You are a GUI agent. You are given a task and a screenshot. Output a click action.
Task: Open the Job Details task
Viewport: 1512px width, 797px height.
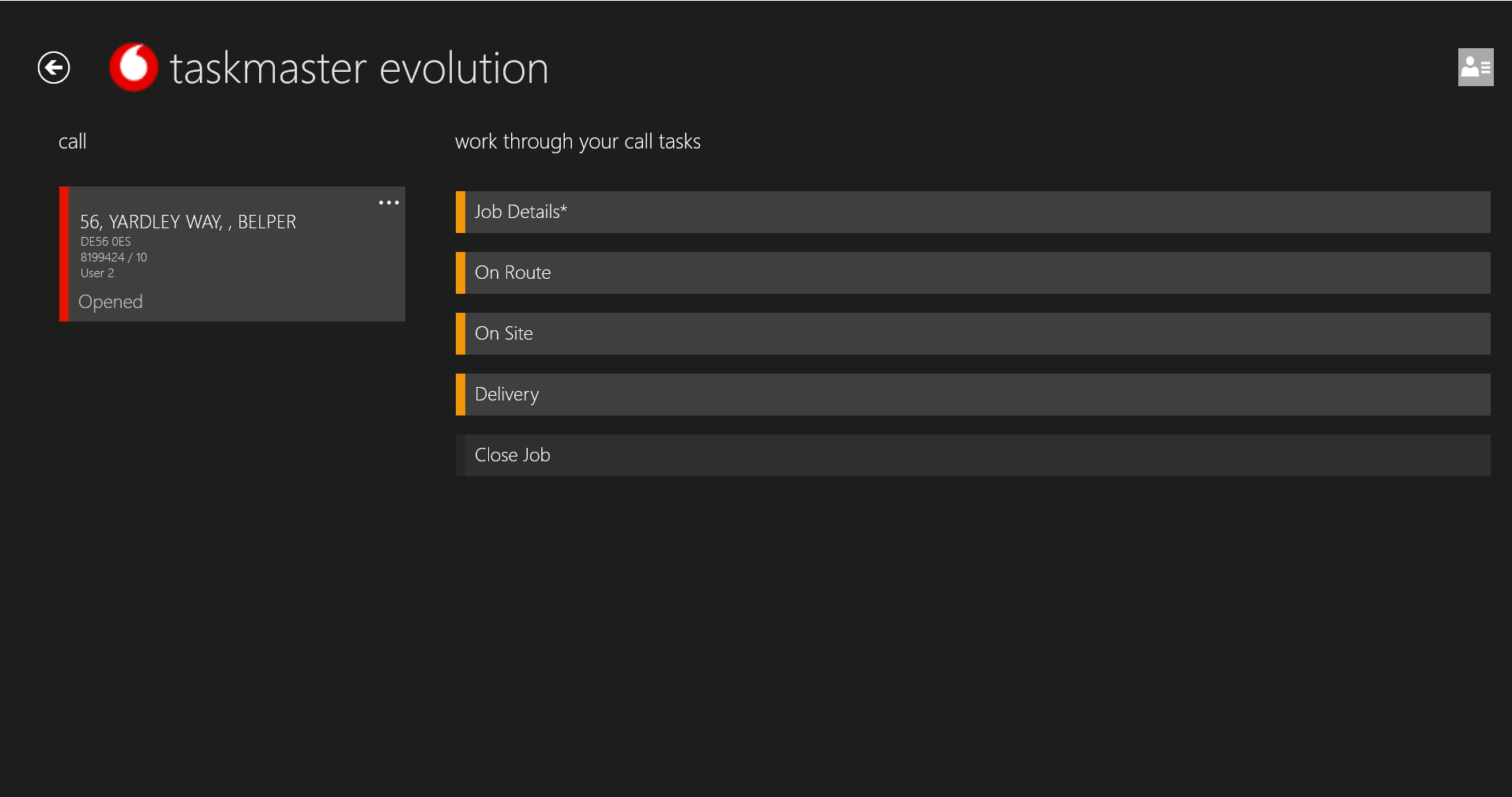pyautogui.click(x=976, y=212)
